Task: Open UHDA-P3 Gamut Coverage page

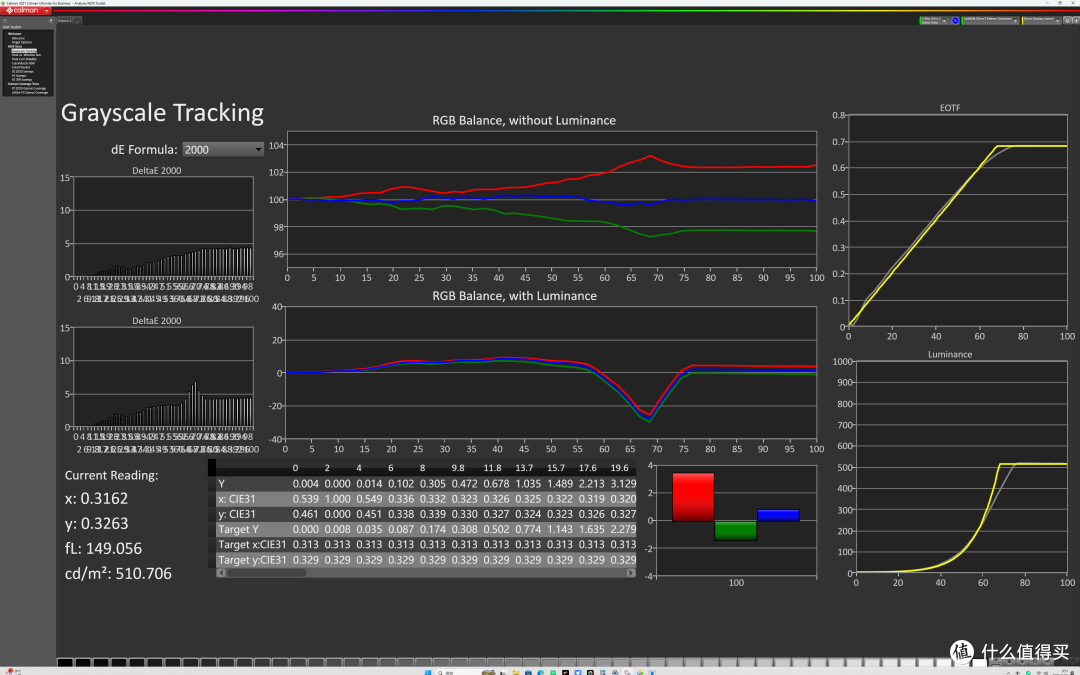Action: 30,92
